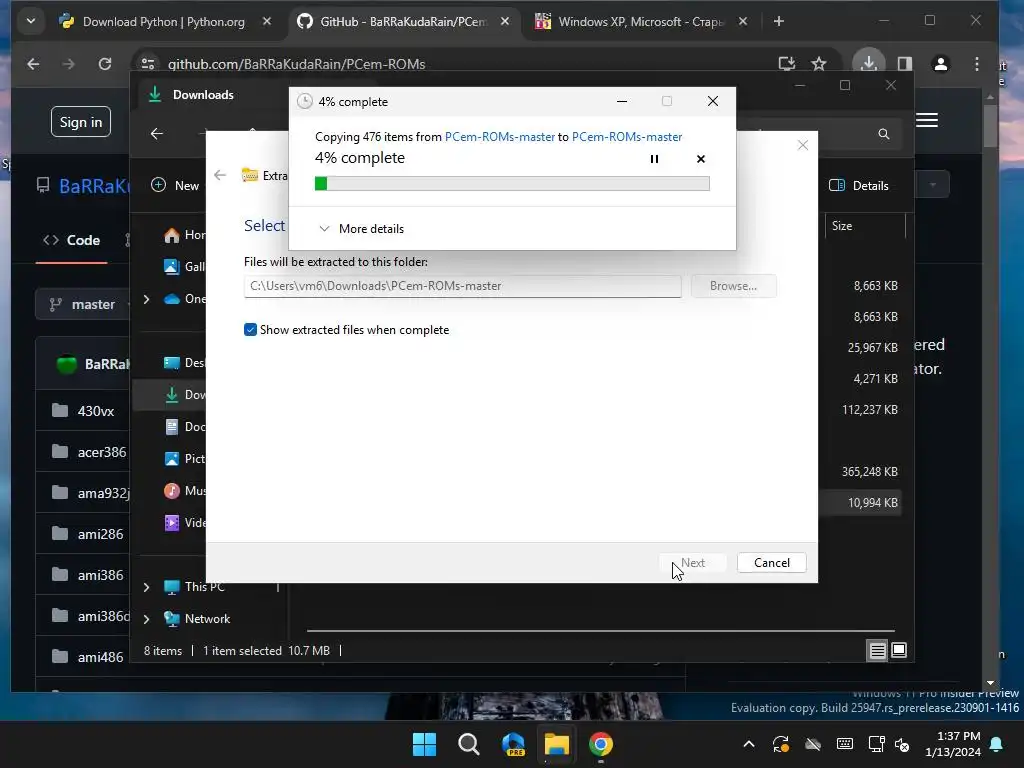This screenshot has width=1024, height=768.
Task: Open the notifications bell
Action: [997, 744]
